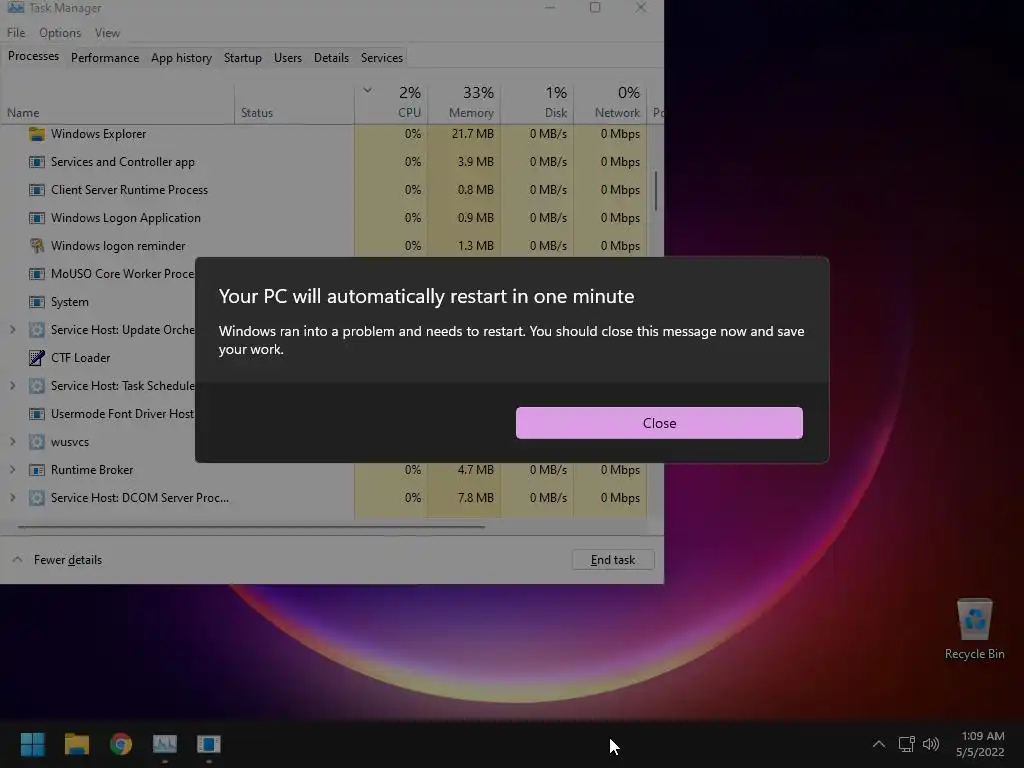Expand Service Host: Task Scheduler group

tap(12, 386)
